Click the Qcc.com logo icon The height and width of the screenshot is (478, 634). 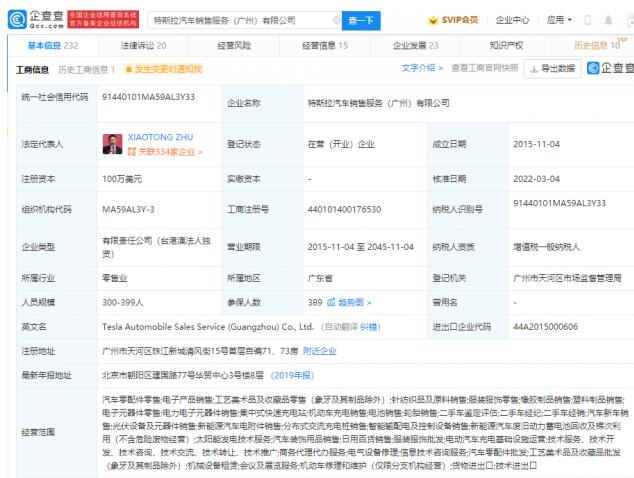tap(17, 20)
